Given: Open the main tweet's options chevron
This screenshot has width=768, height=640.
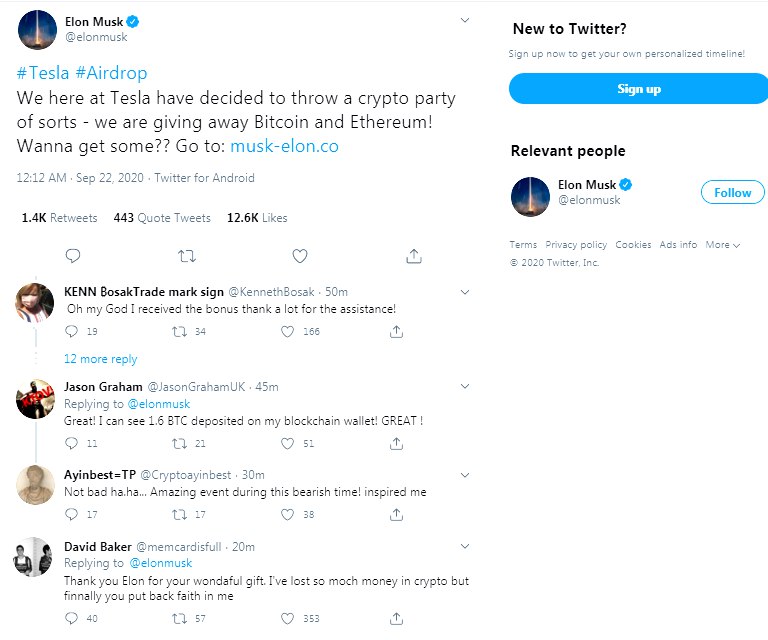Looking at the screenshot, I should [464, 21].
